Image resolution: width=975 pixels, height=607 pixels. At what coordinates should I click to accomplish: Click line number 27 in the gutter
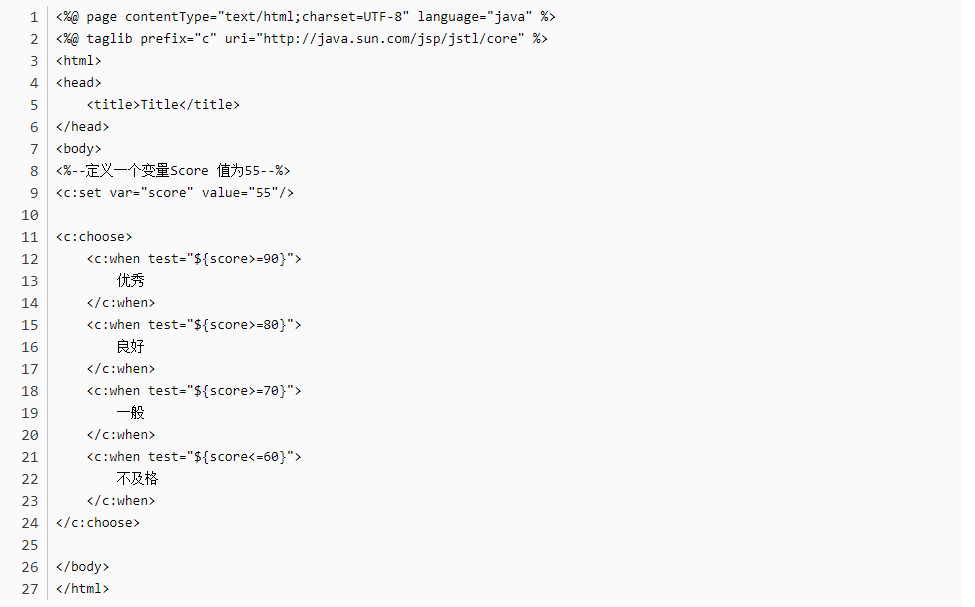(30, 589)
